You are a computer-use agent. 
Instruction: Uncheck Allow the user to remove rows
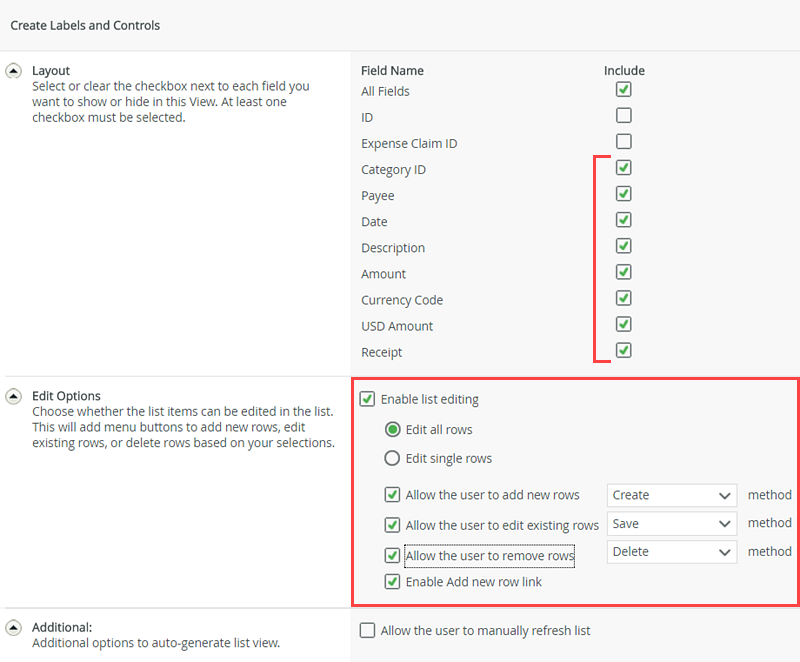[x=393, y=555]
